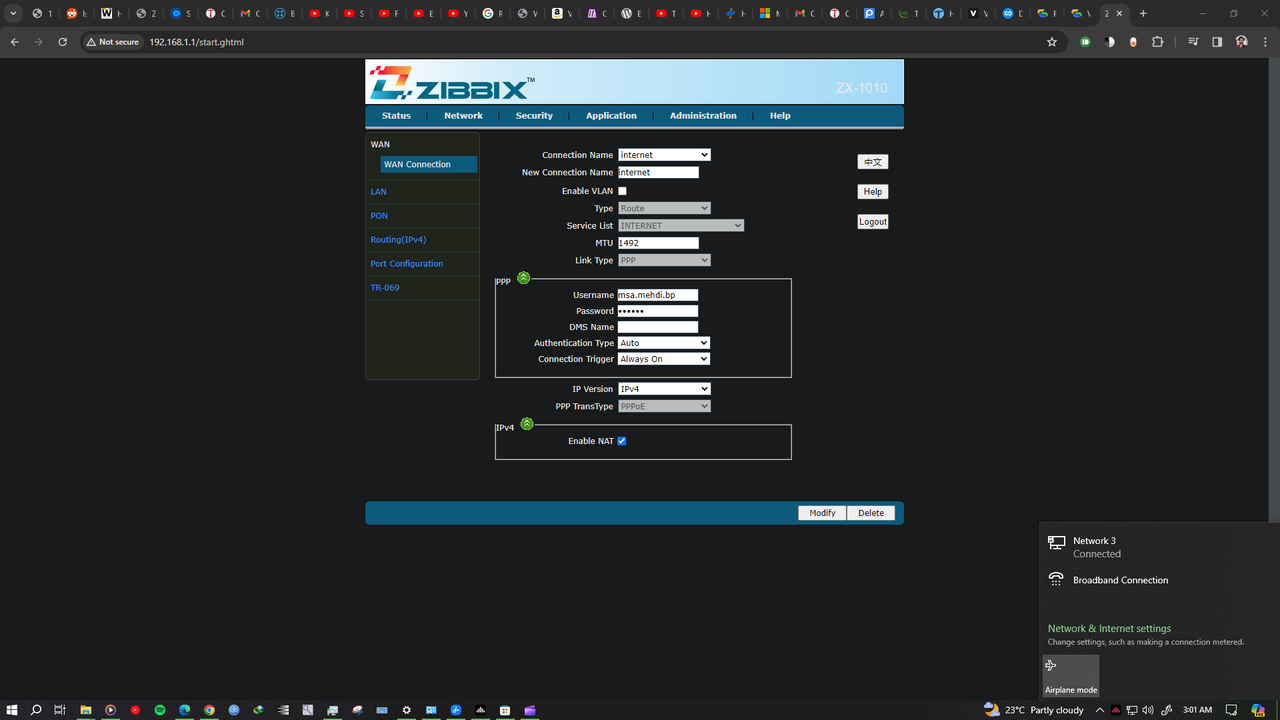Click the side Help button

point(873,192)
